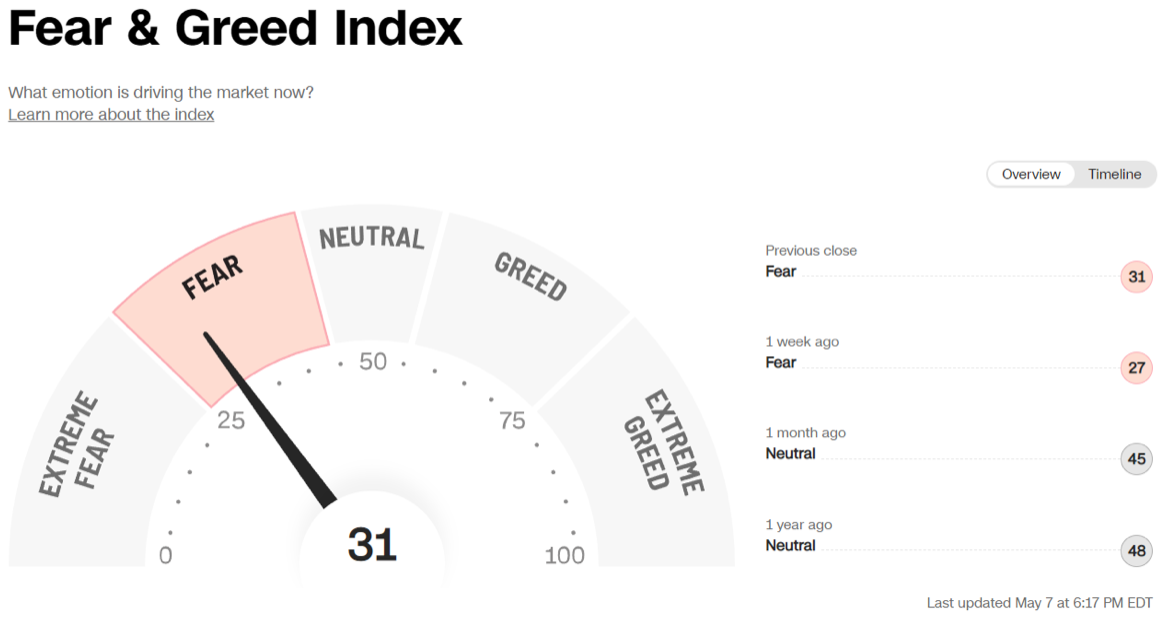Select the Overview tab
Image resolution: width=1174 pixels, height=620 pixels.
click(1031, 174)
